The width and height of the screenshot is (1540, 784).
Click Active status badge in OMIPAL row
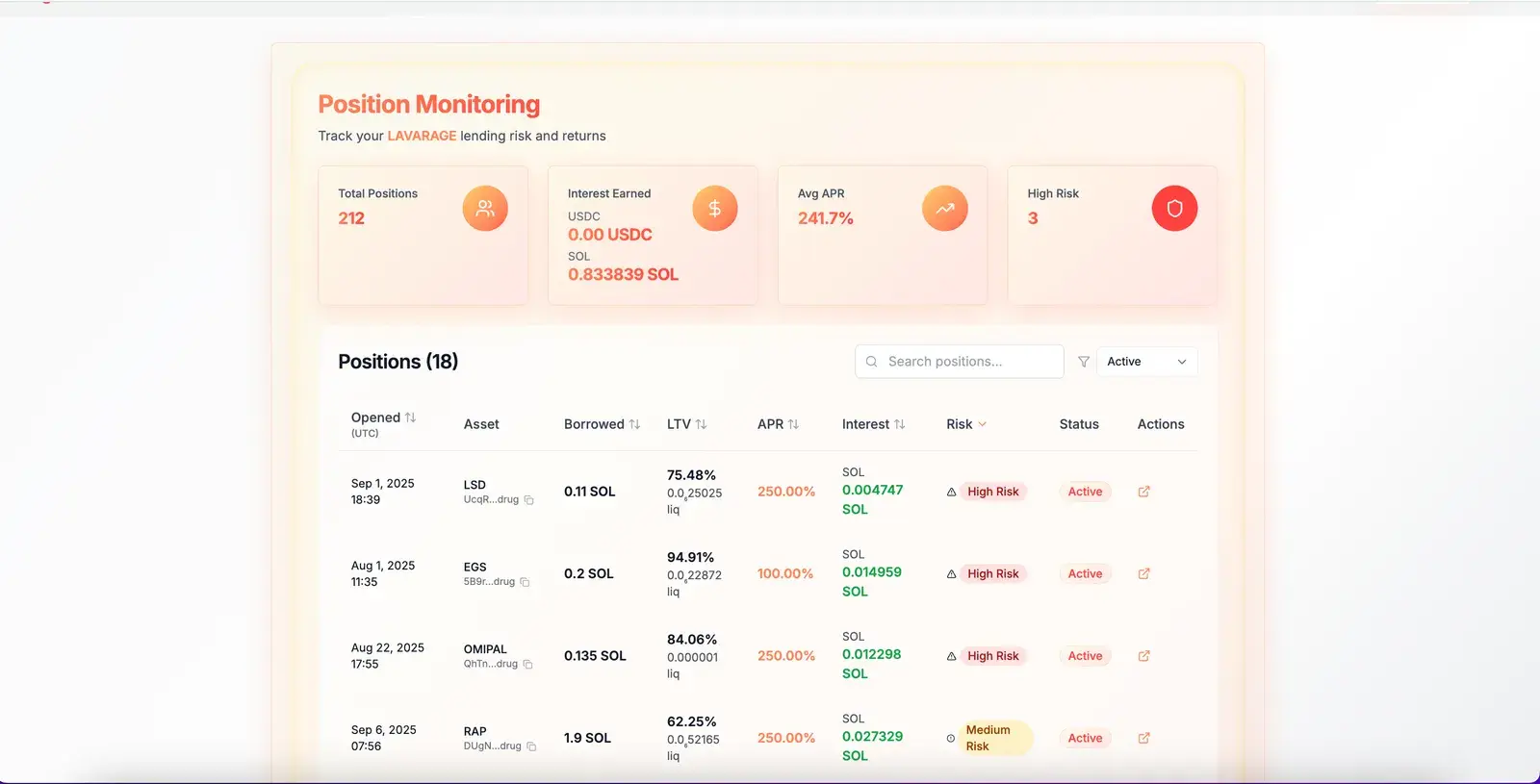[x=1085, y=656]
